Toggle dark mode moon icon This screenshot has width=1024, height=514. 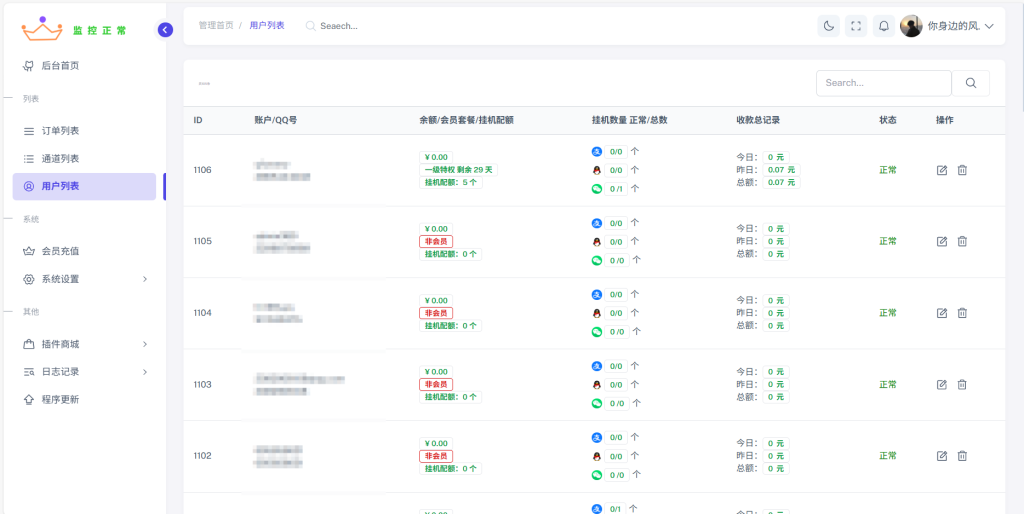coord(828,26)
